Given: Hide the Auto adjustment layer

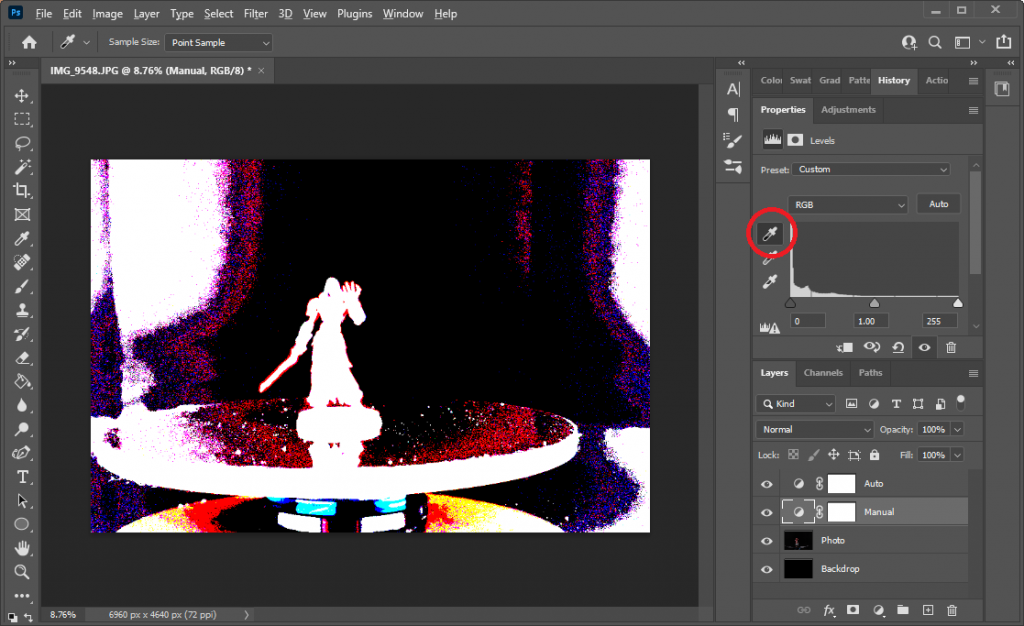Looking at the screenshot, I should 766,483.
